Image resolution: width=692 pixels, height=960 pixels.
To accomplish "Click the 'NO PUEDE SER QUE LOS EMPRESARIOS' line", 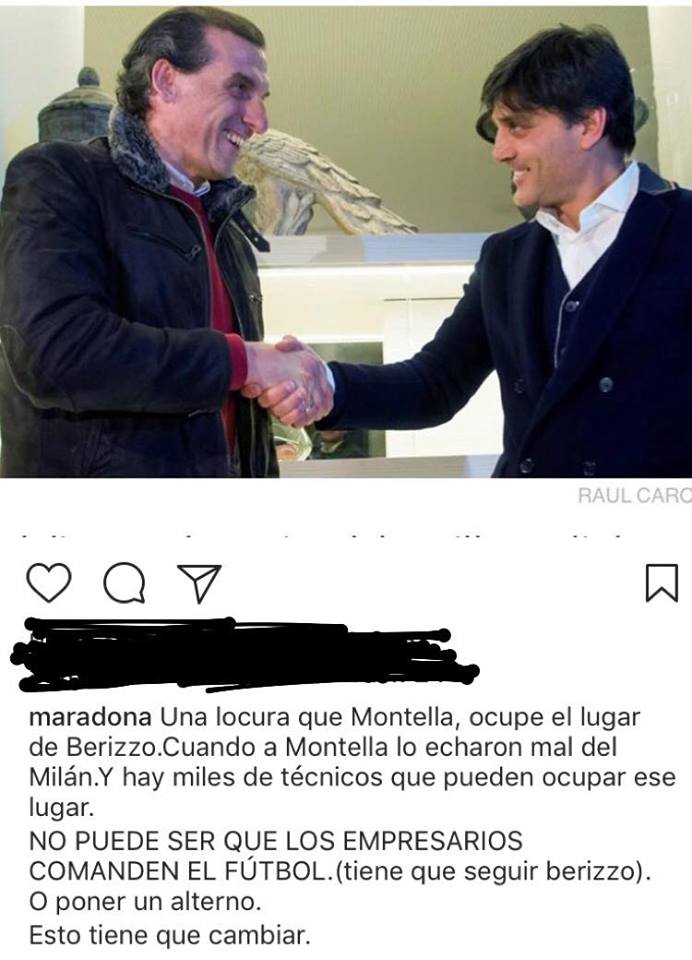I will (x=276, y=841).
